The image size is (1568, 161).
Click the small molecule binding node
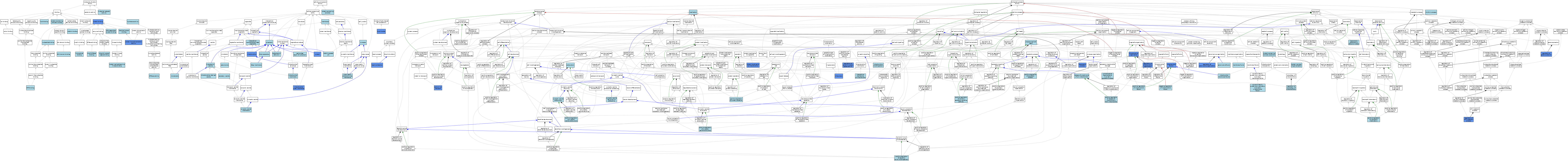click(85, 22)
